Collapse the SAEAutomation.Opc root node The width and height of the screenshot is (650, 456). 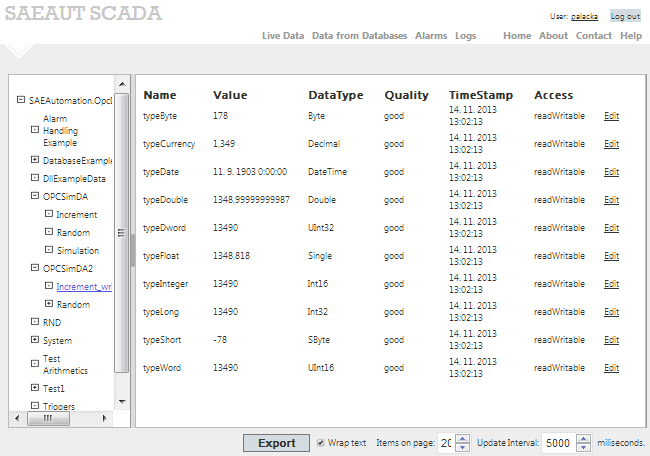(21, 100)
